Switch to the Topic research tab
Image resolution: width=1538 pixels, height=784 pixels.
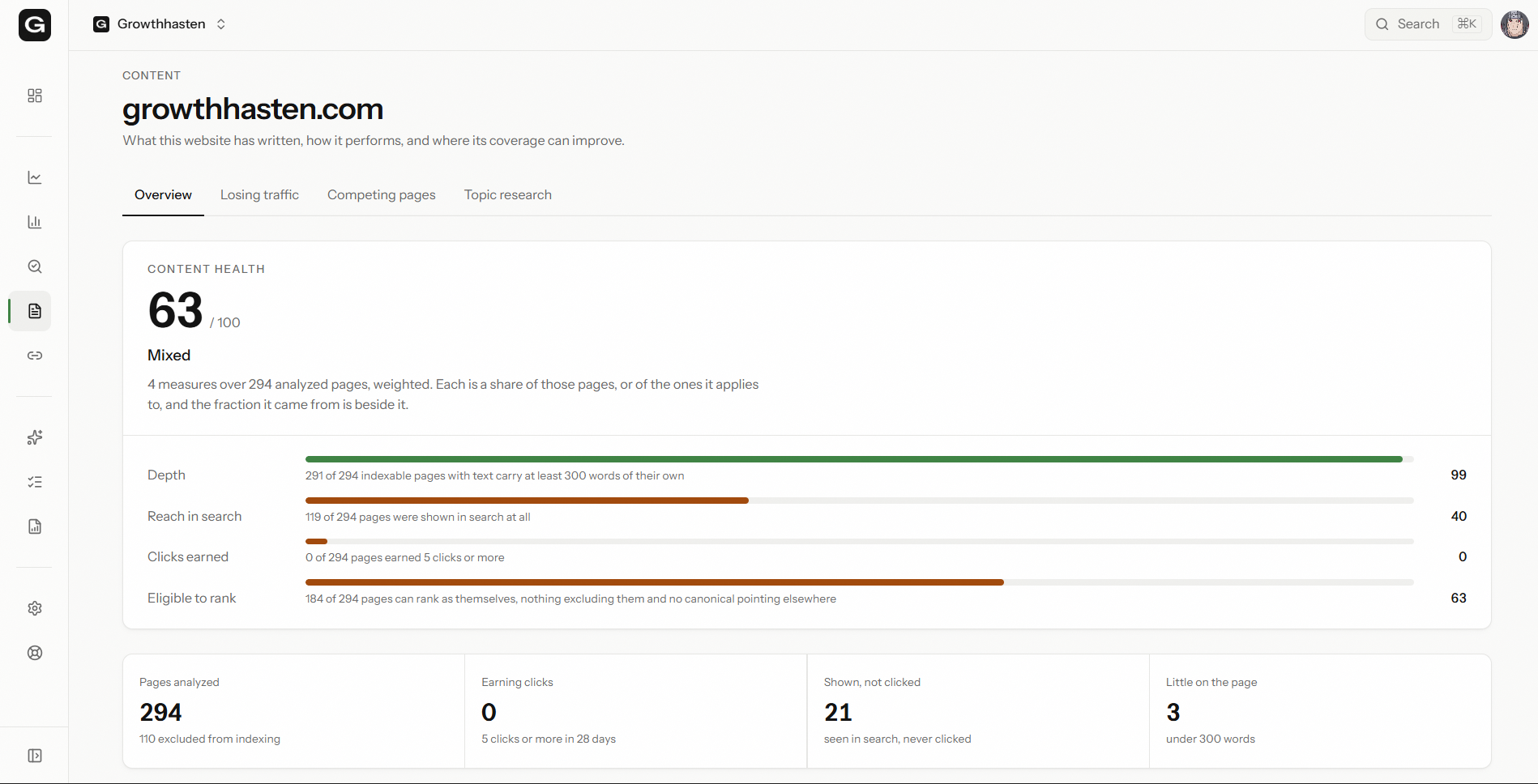pos(508,195)
